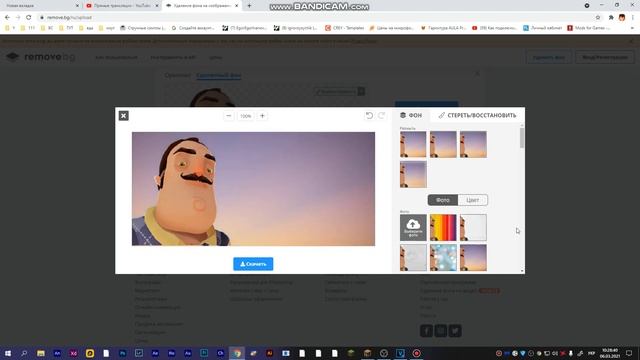
Task: Switch to the ФОН tab
Action: point(411,115)
